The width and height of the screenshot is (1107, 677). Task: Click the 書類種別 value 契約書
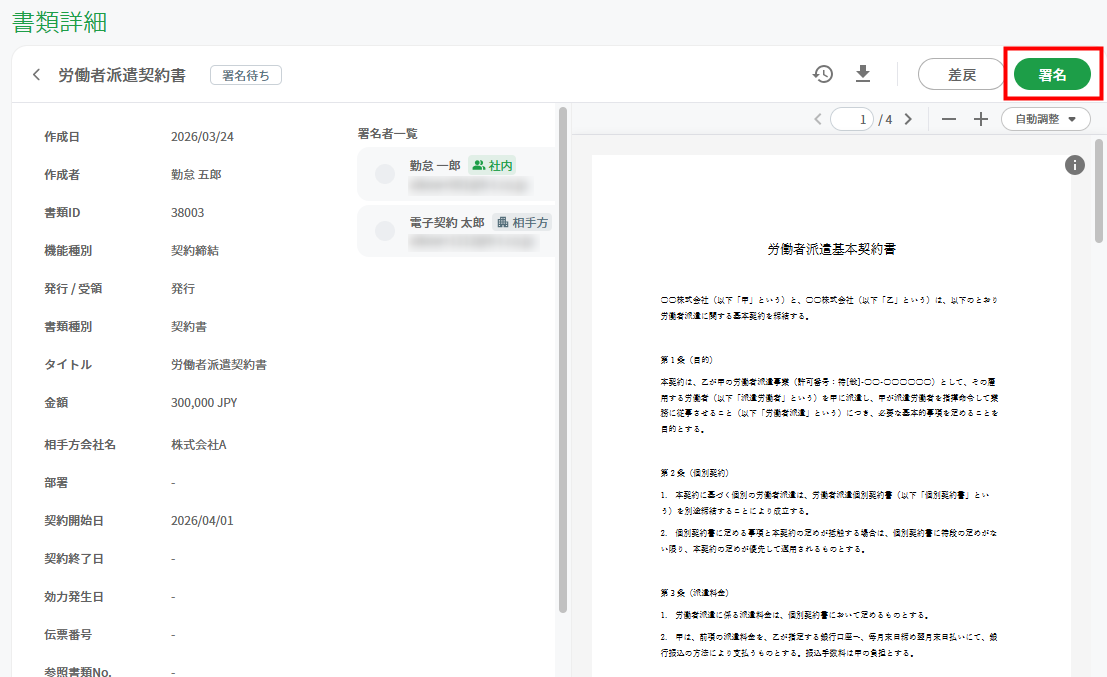click(189, 327)
